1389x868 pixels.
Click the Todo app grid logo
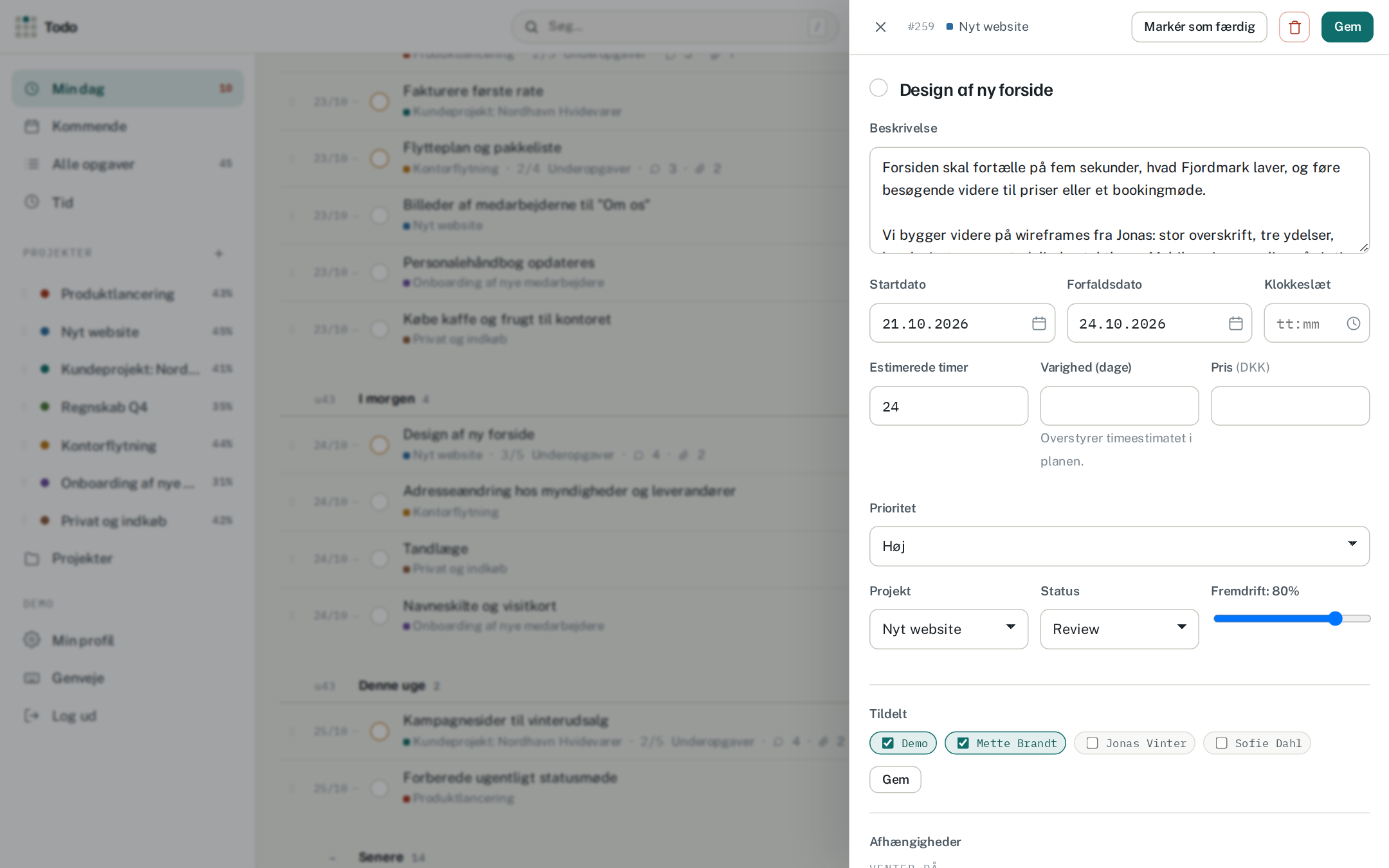coord(26,27)
